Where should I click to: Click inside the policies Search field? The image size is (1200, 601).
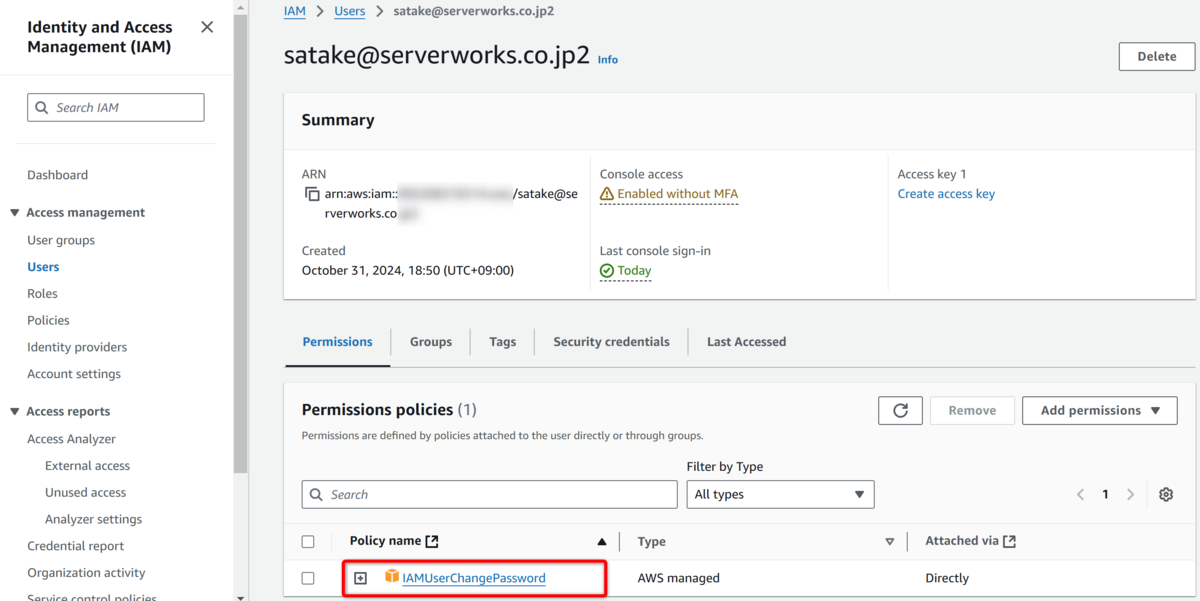pyautogui.click(x=489, y=494)
